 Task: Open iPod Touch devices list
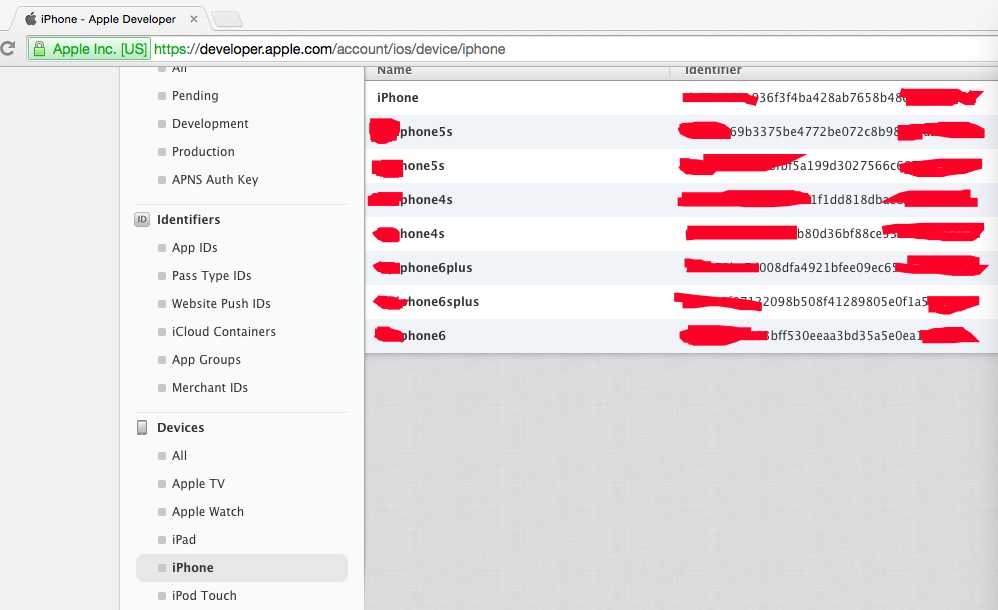204,596
